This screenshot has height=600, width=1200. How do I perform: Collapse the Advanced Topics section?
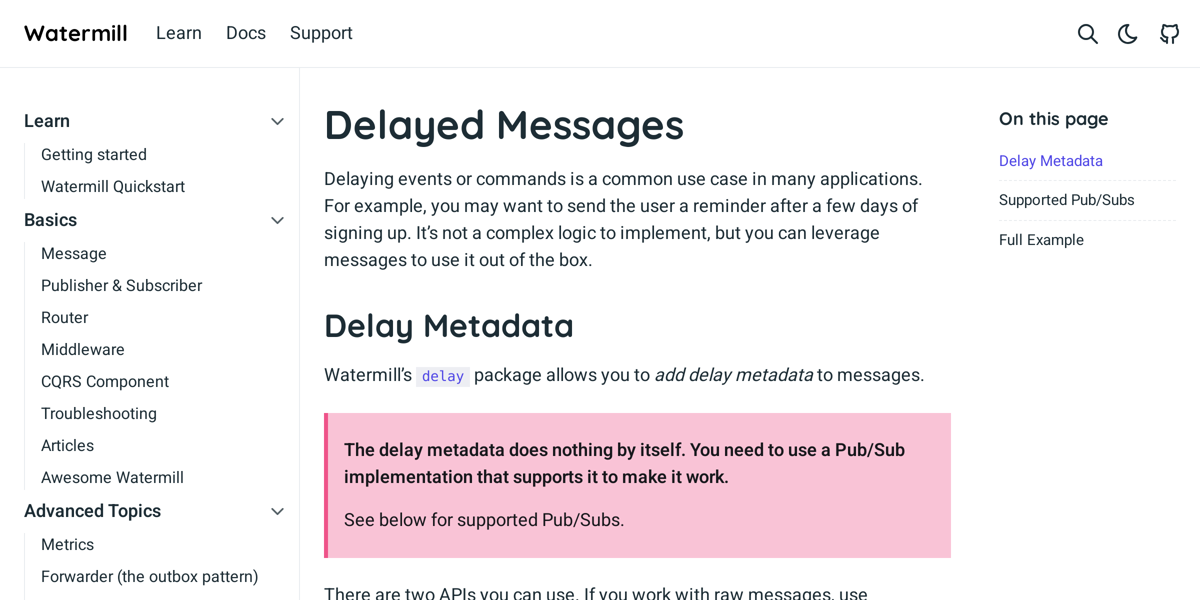coord(277,511)
